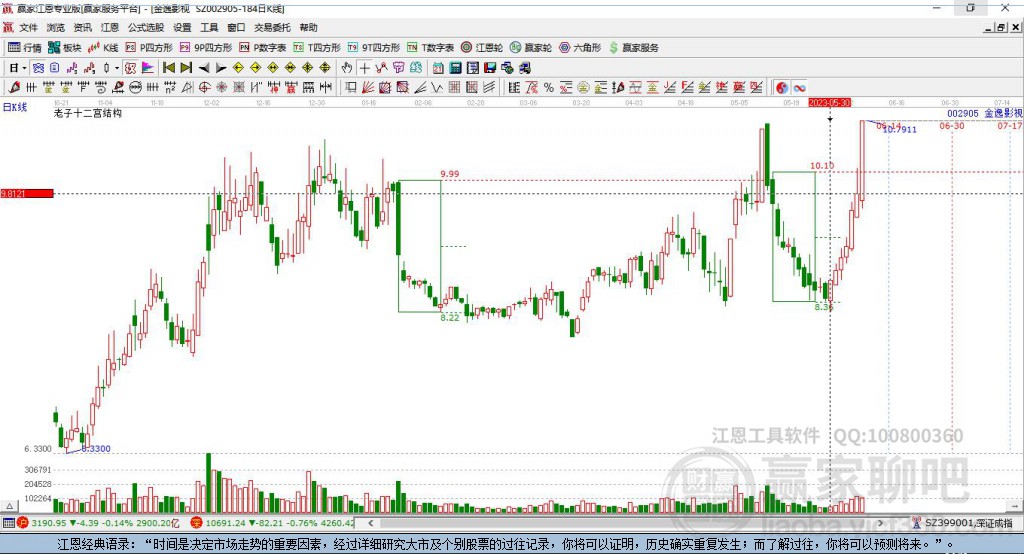
Task: Open the 帮助 menu
Action: pos(308,27)
